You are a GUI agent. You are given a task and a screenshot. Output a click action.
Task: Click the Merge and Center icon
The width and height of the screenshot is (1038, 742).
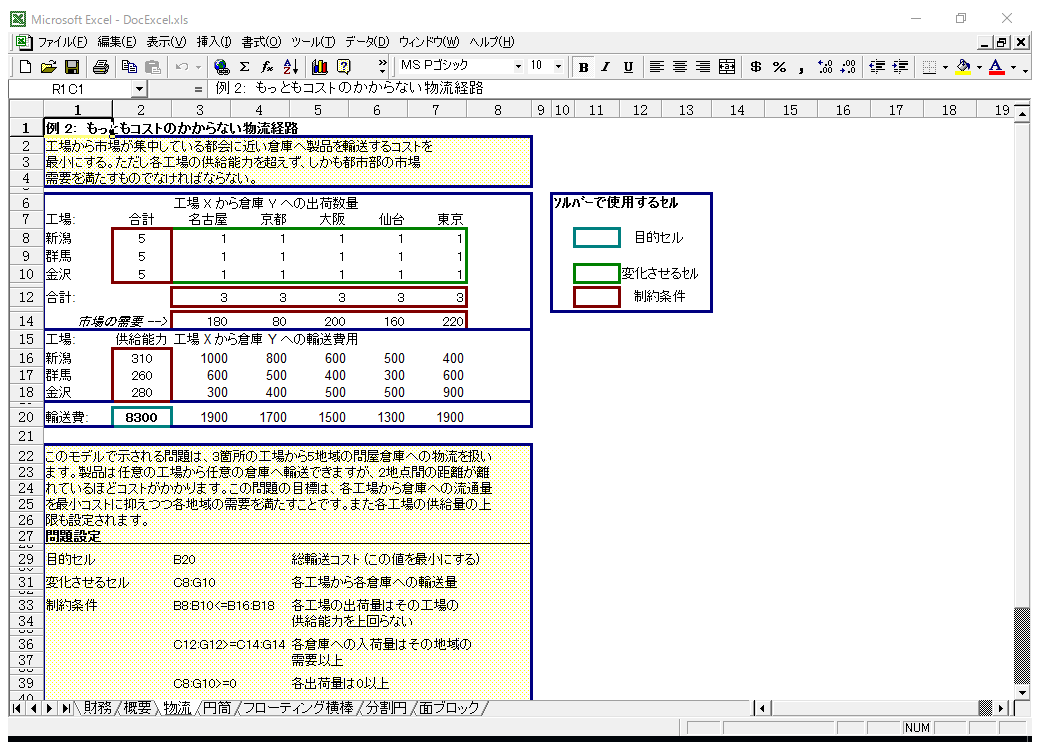[727, 67]
